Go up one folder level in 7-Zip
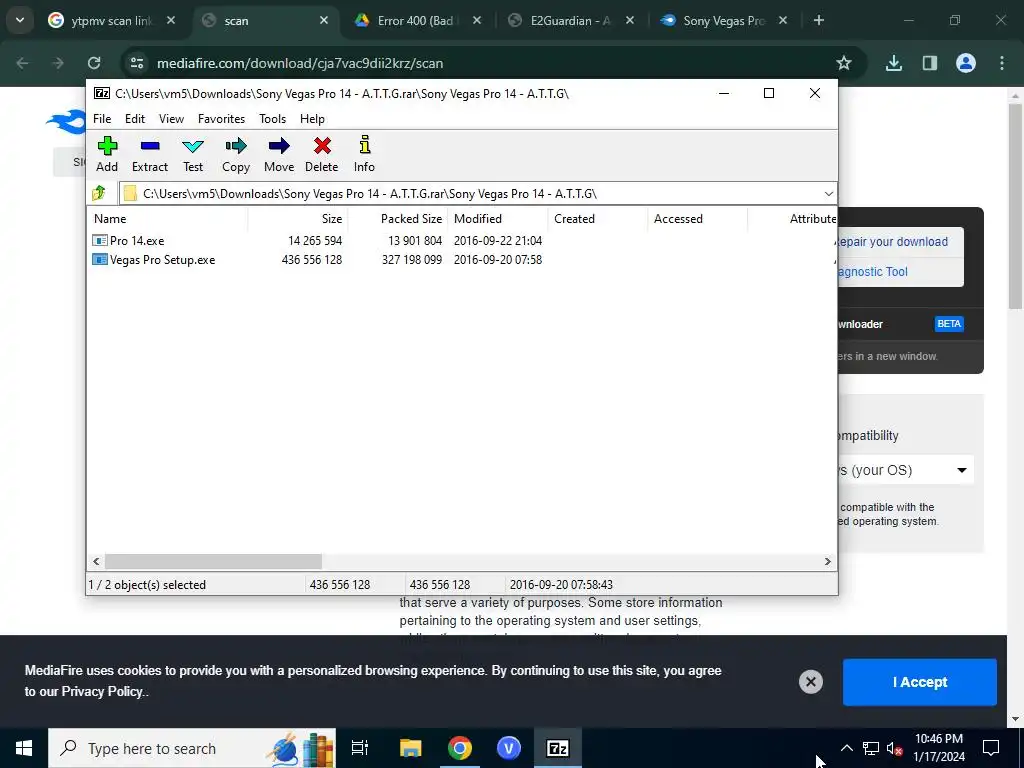The width and height of the screenshot is (1024, 768). 99,193
